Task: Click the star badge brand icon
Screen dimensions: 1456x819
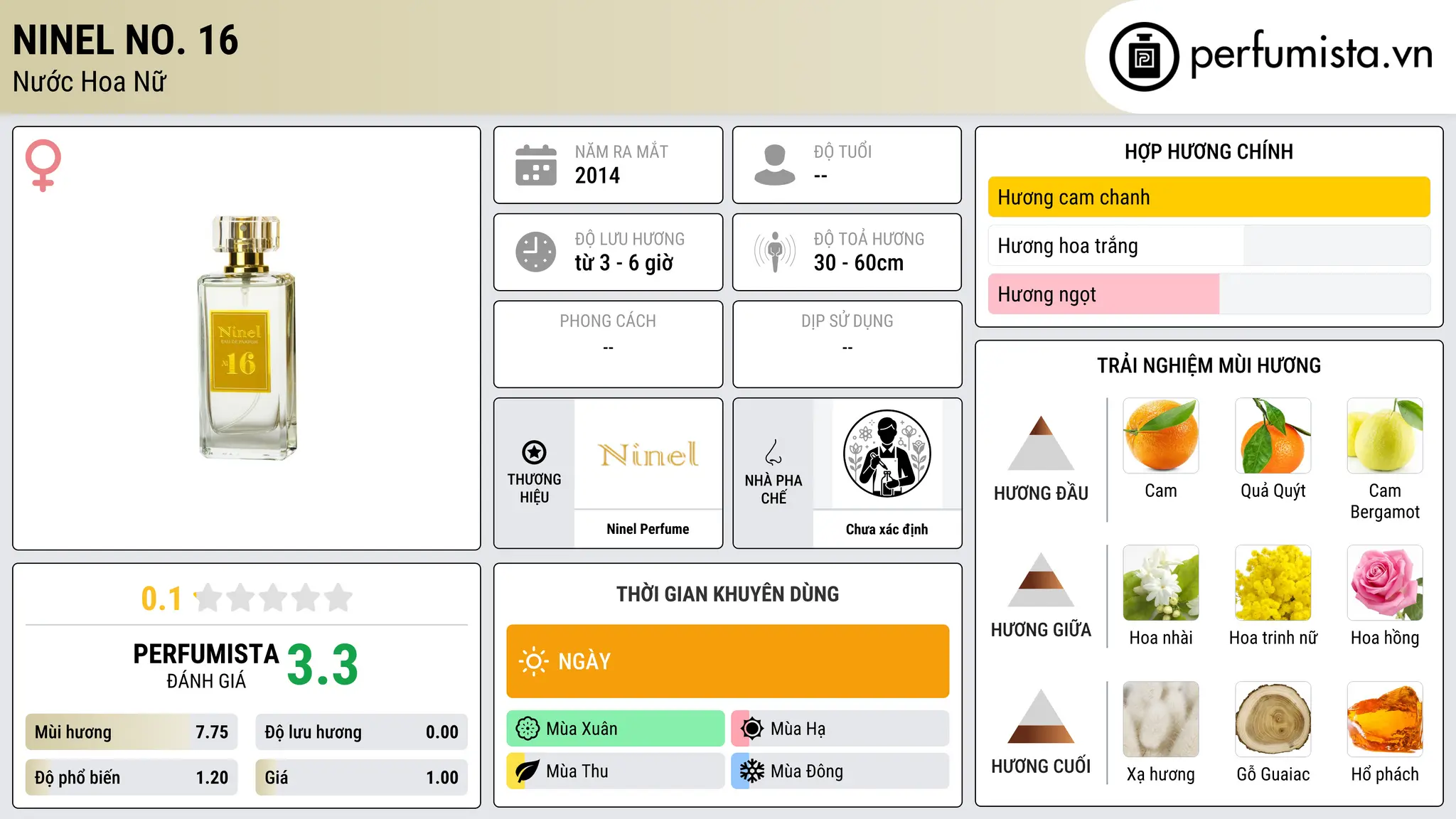Action: (x=534, y=452)
